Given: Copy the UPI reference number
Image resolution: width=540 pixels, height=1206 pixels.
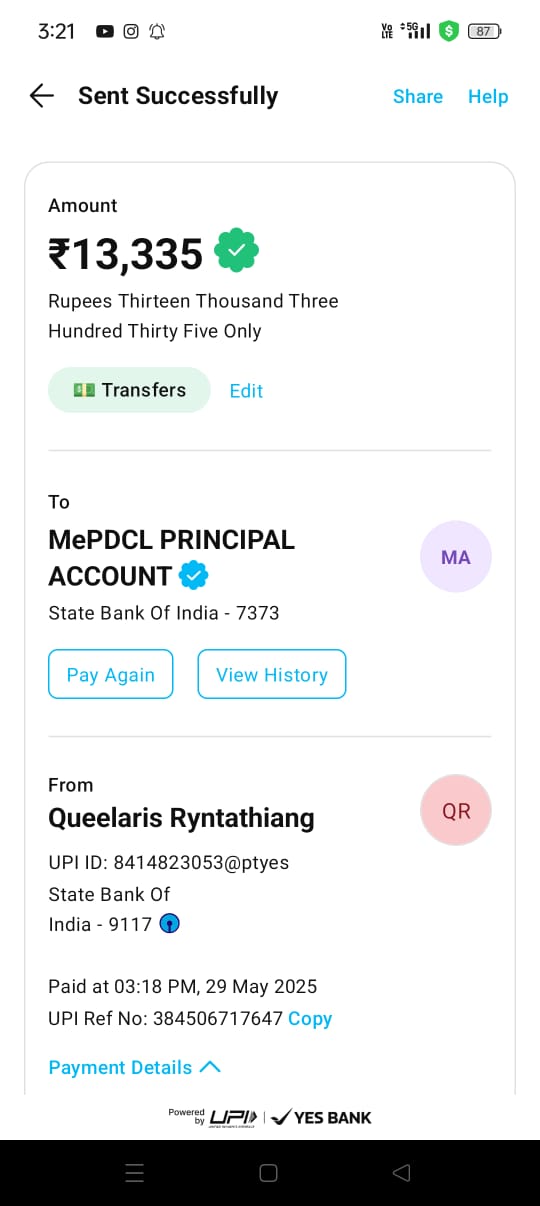Looking at the screenshot, I should point(310,1019).
